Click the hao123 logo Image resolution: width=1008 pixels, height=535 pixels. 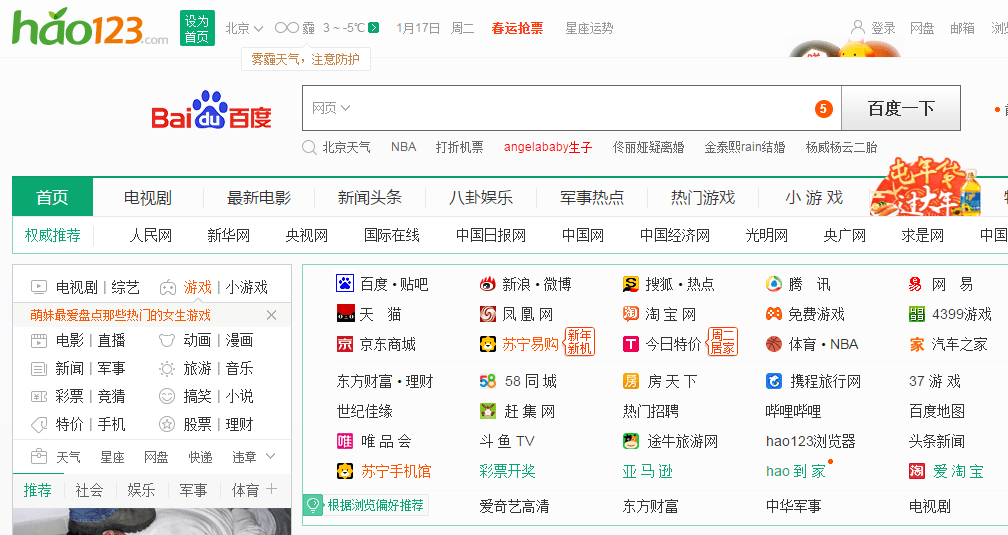click(x=90, y=28)
